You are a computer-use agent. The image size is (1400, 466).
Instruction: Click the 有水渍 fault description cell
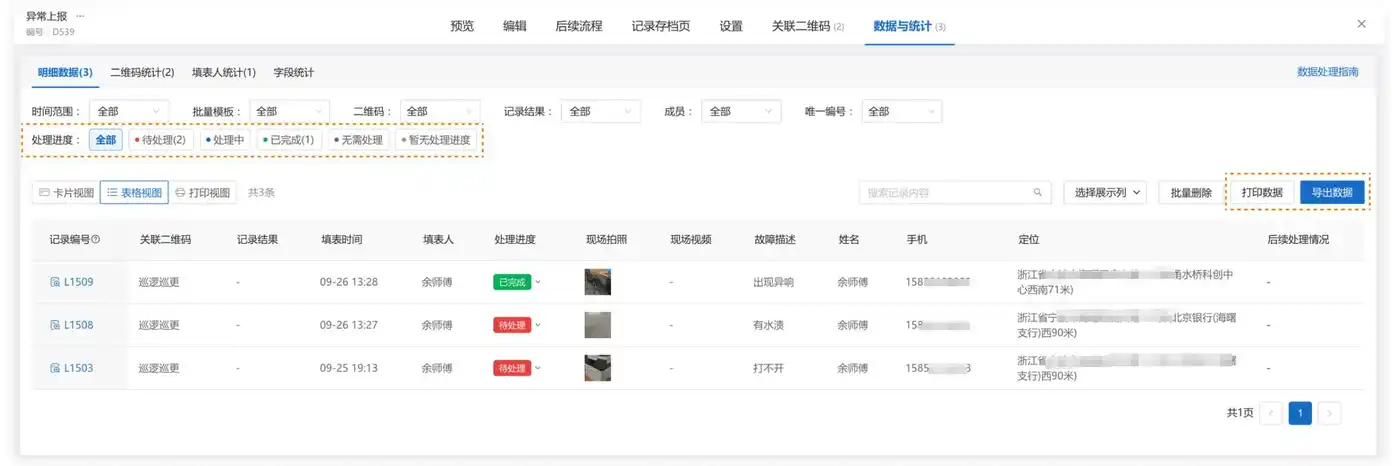[768, 325]
